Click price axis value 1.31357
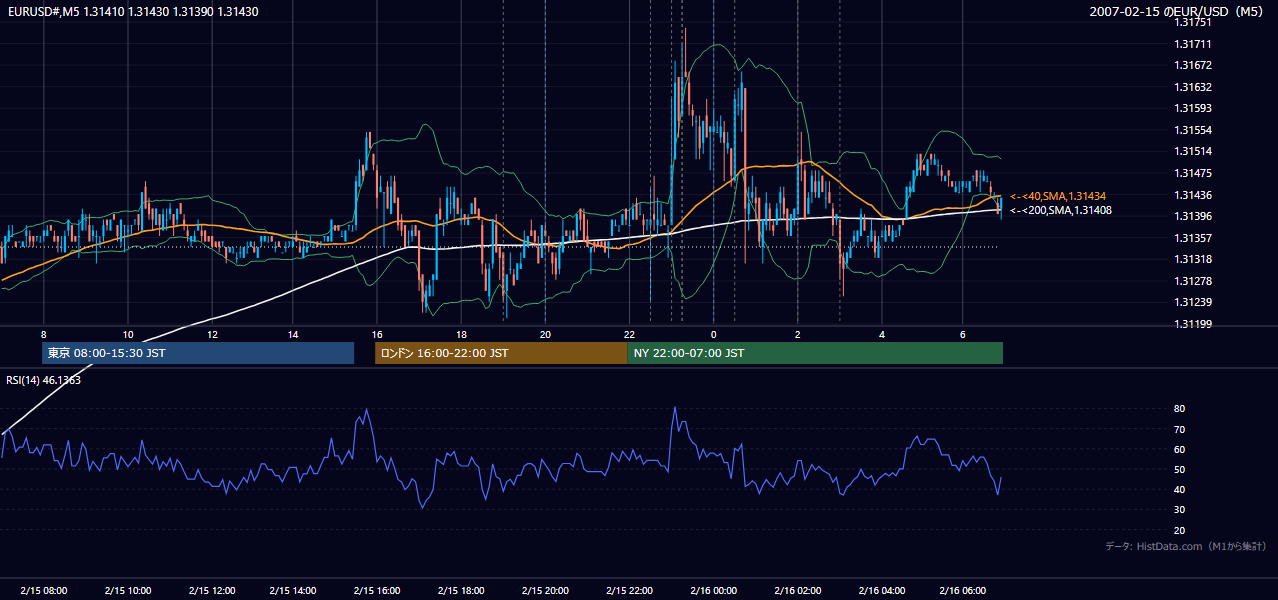The image size is (1278, 600). (x=1193, y=238)
